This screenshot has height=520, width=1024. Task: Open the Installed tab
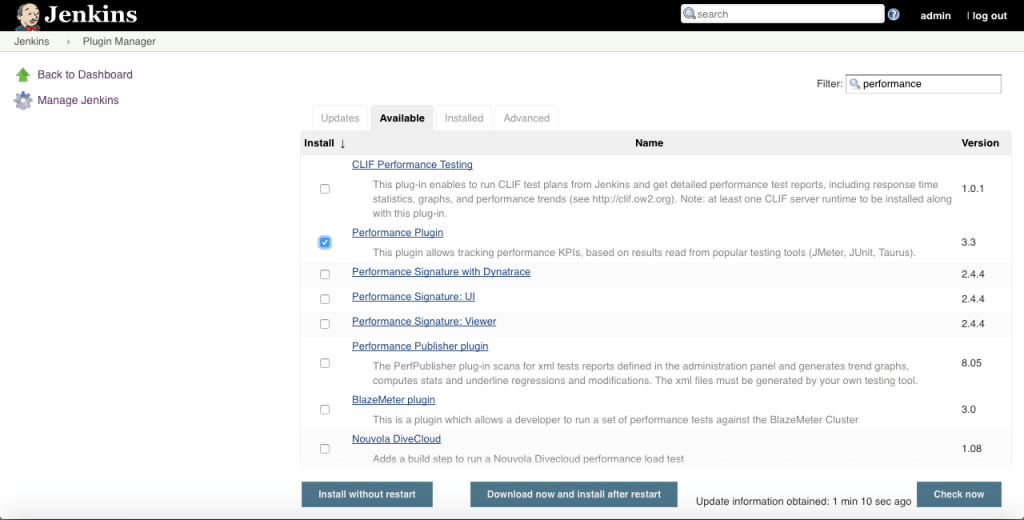pos(464,118)
